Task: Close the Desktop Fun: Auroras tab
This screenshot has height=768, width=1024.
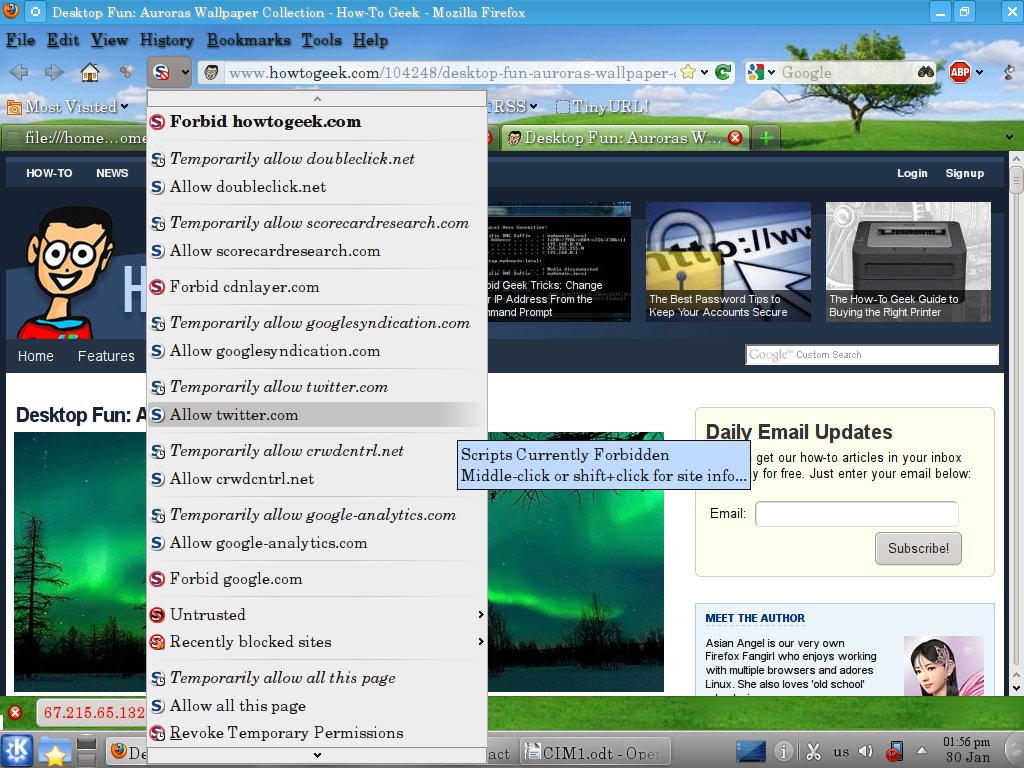Action: click(x=735, y=138)
